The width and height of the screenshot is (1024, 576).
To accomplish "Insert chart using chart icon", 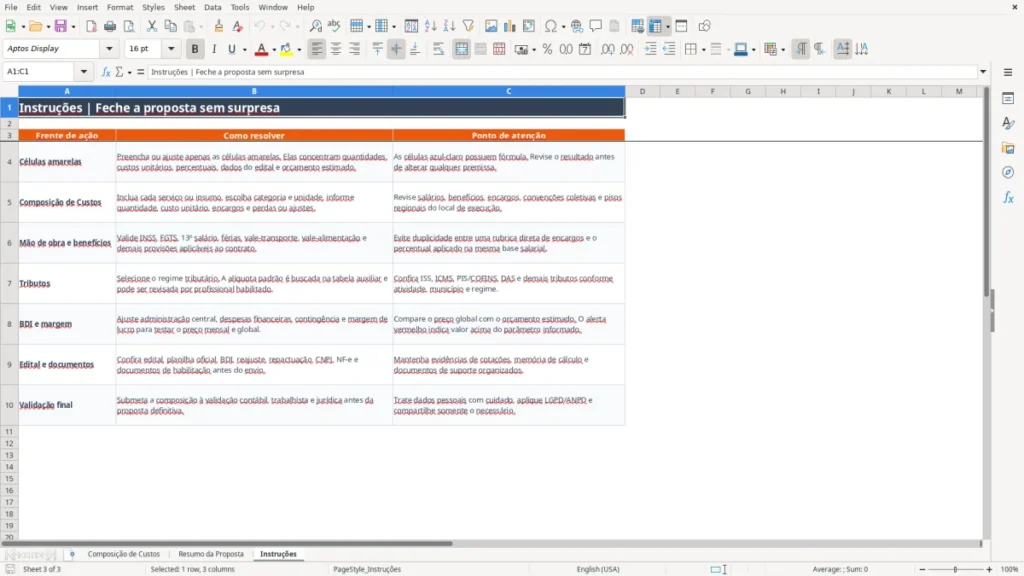I will coord(510,26).
